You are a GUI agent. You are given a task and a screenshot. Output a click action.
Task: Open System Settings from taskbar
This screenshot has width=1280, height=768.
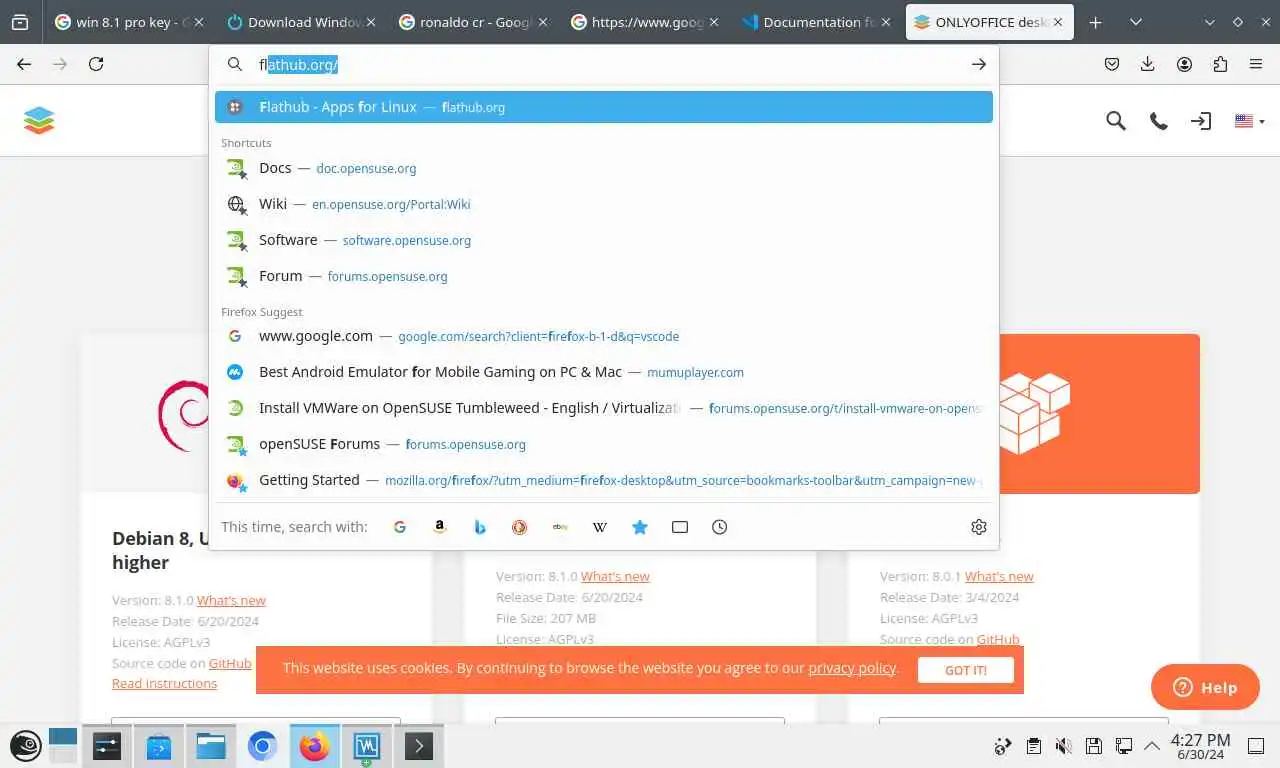[x=106, y=746]
